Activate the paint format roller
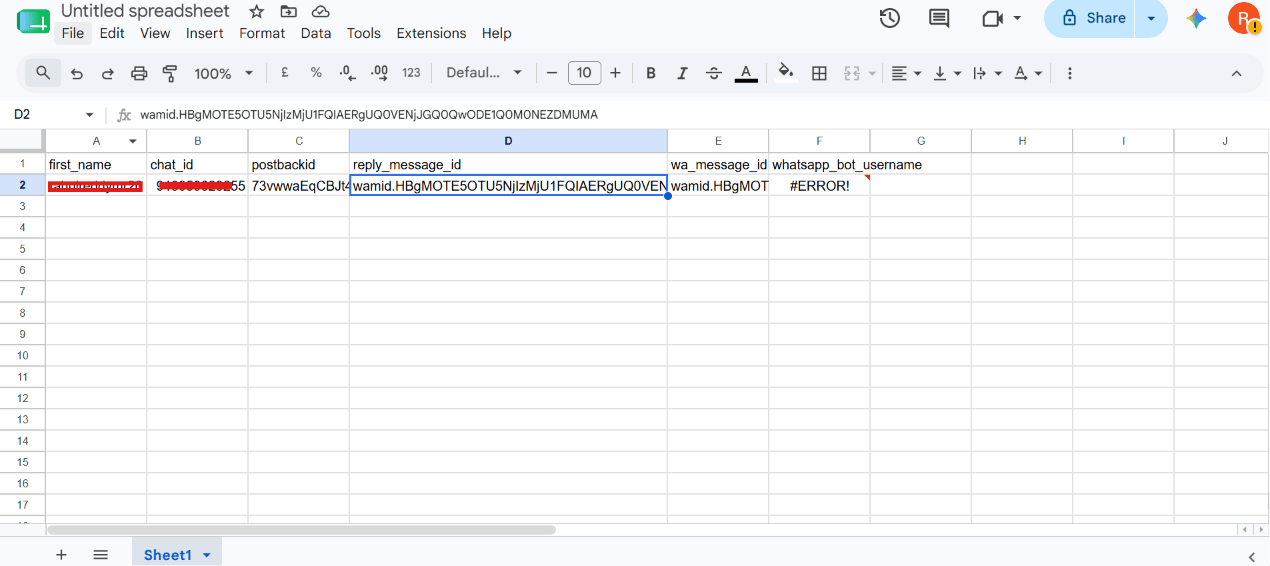 [170, 73]
